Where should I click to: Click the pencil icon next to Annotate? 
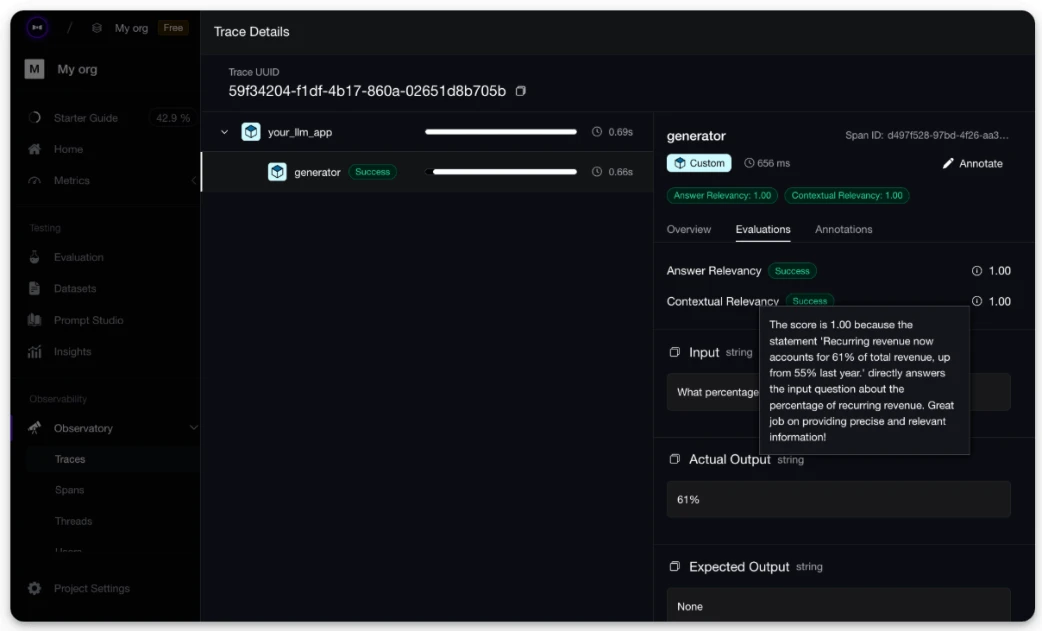(x=948, y=163)
